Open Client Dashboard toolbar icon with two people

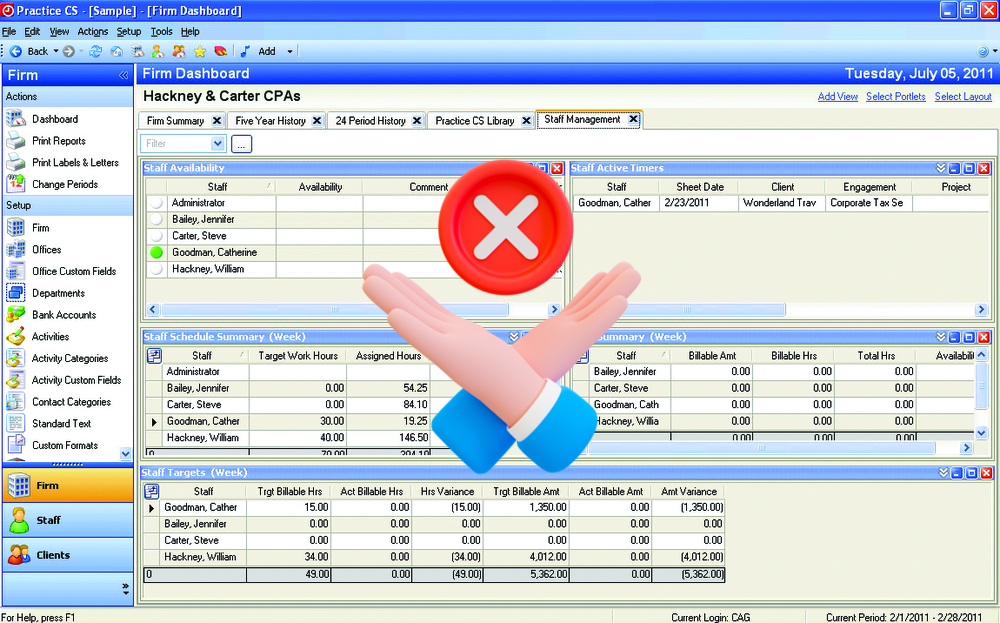coord(179,52)
